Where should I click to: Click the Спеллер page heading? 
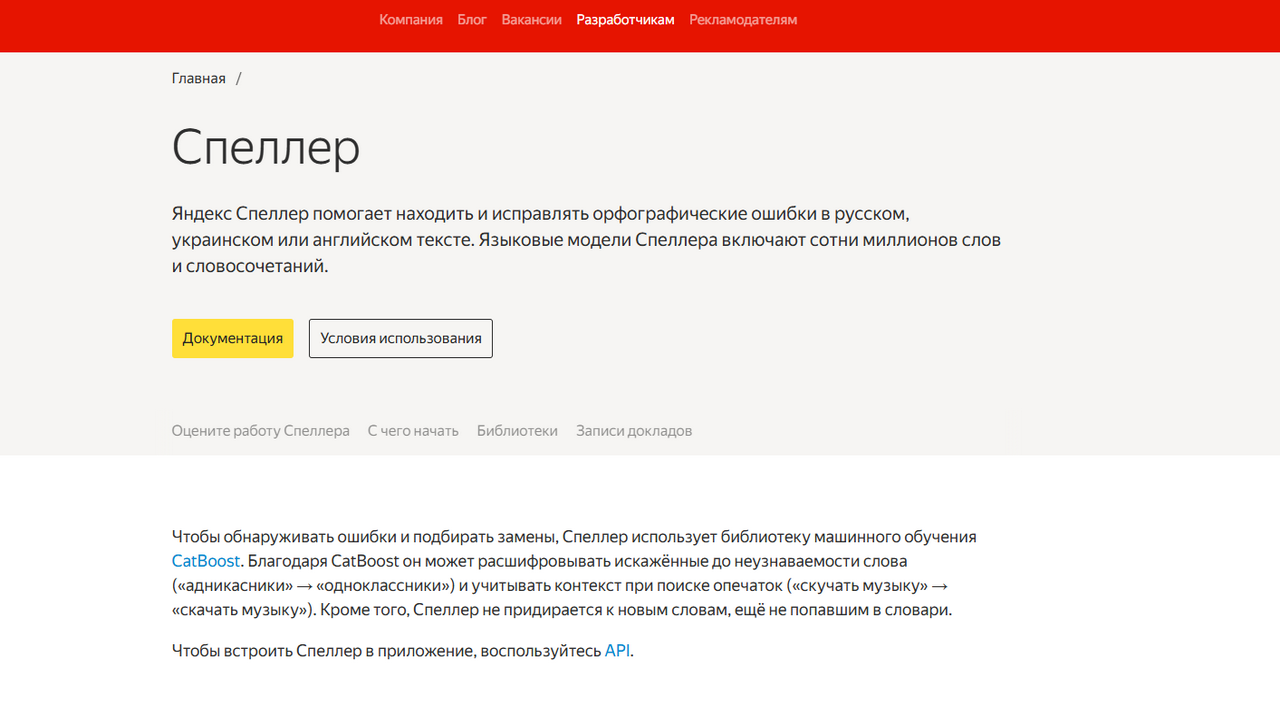point(266,148)
